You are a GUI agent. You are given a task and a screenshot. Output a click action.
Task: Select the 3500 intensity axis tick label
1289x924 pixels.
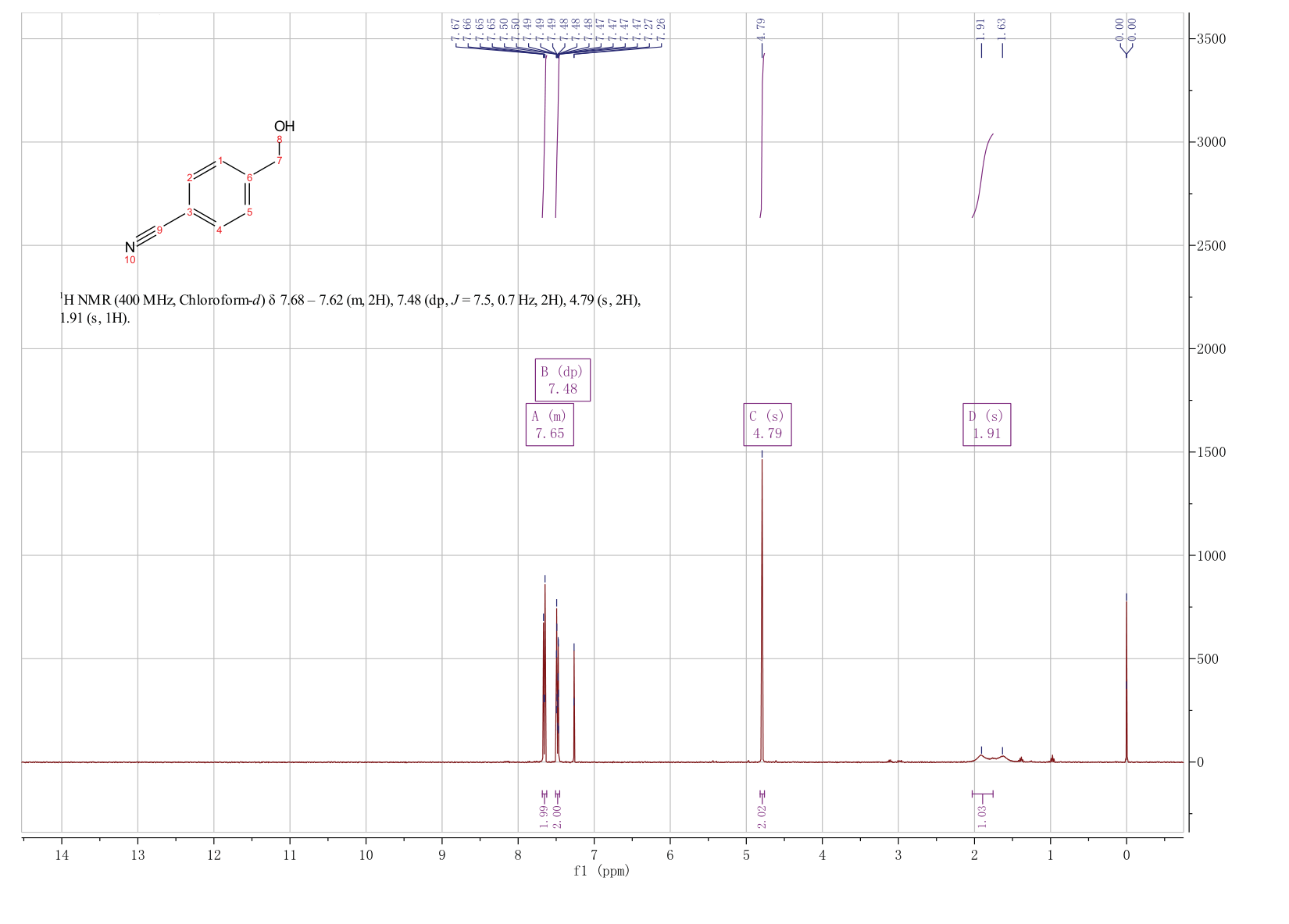point(1211,39)
